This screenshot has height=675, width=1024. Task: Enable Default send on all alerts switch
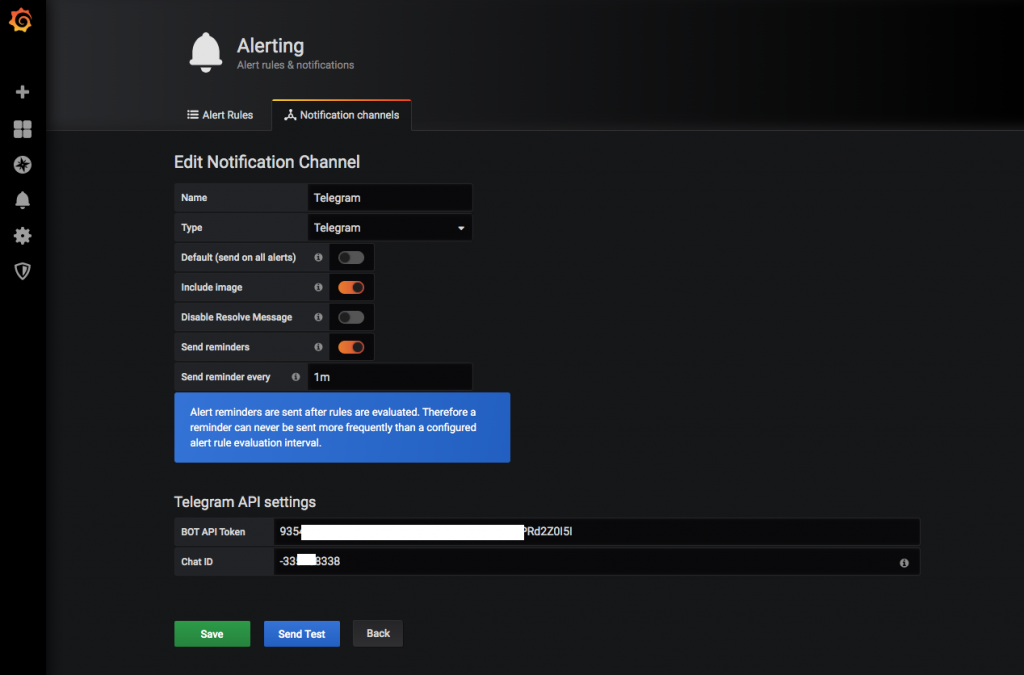[x=351, y=257]
